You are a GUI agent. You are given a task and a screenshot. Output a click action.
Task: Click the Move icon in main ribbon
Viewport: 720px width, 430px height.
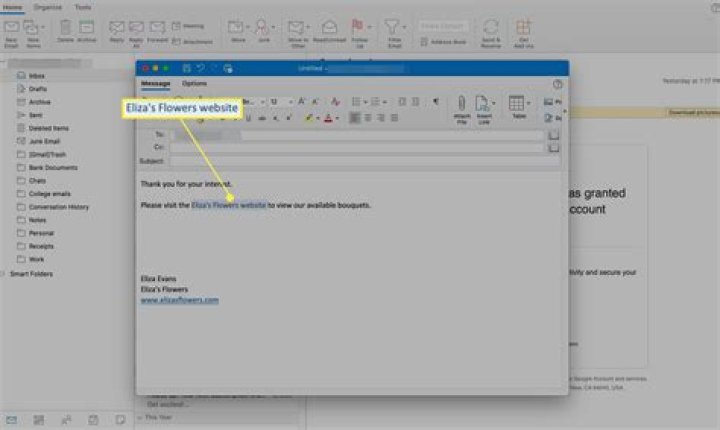coord(236,27)
